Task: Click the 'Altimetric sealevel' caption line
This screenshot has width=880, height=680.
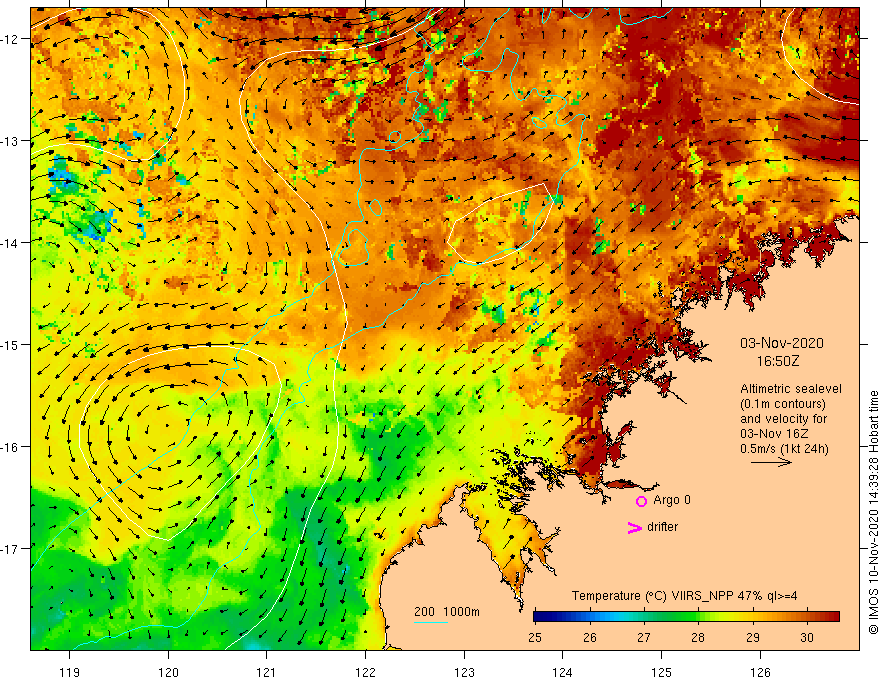Action: click(x=791, y=389)
